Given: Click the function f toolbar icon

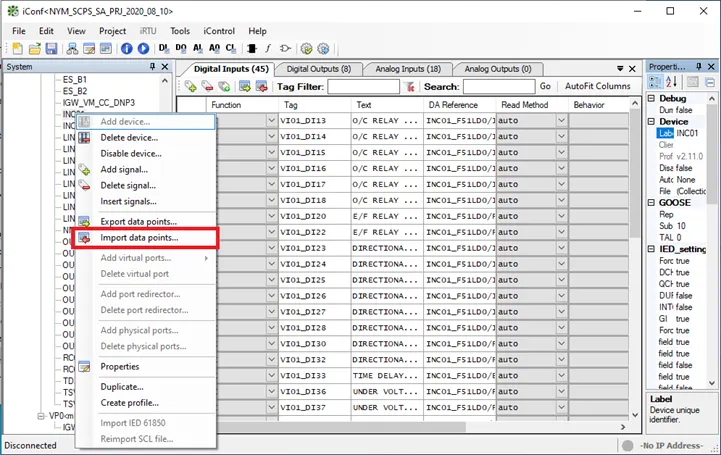Looking at the screenshot, I should click(268, 48).
